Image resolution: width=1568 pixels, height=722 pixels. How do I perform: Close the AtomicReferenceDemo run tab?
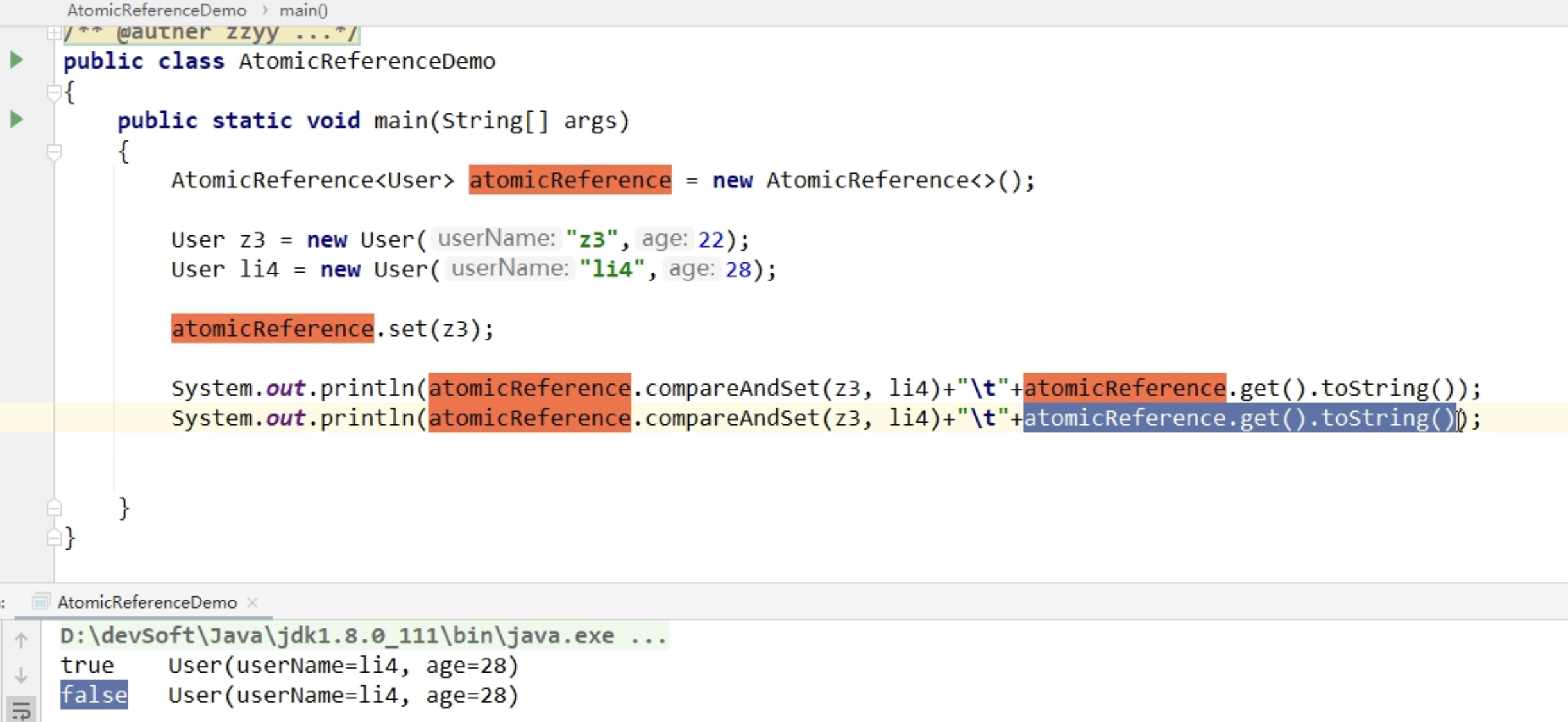pyautogui.click(x=253, y=602)
